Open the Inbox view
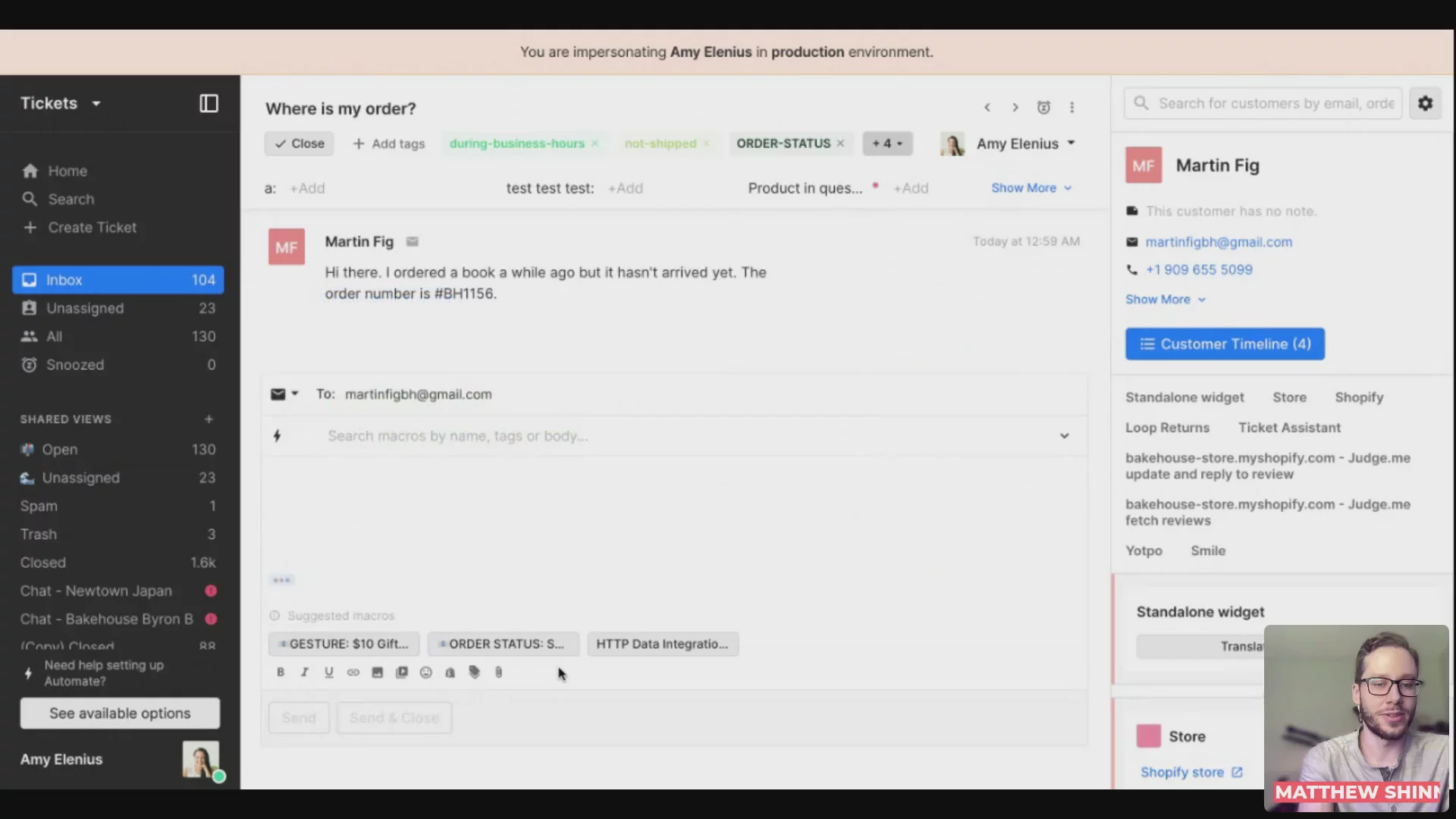 coord(118,280)
